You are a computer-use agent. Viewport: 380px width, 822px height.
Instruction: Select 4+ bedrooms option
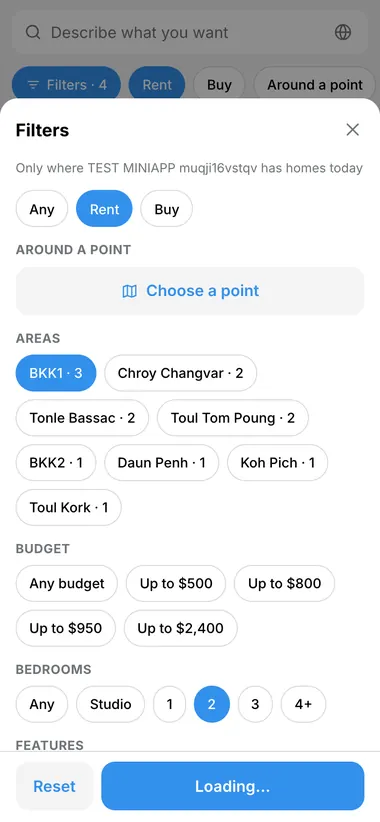click(x=303, y=704)
